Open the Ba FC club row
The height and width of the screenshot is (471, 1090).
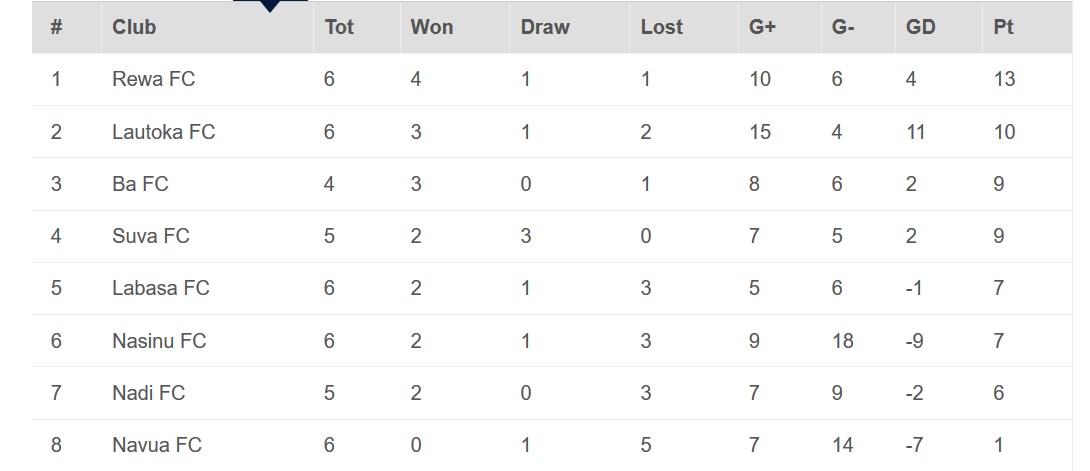[140, 184]
